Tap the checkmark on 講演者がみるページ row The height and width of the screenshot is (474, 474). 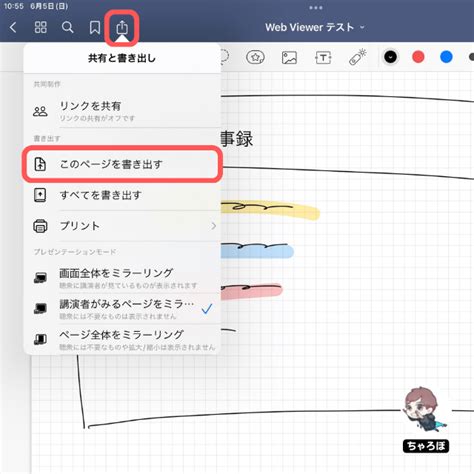(x=207, y=309)
